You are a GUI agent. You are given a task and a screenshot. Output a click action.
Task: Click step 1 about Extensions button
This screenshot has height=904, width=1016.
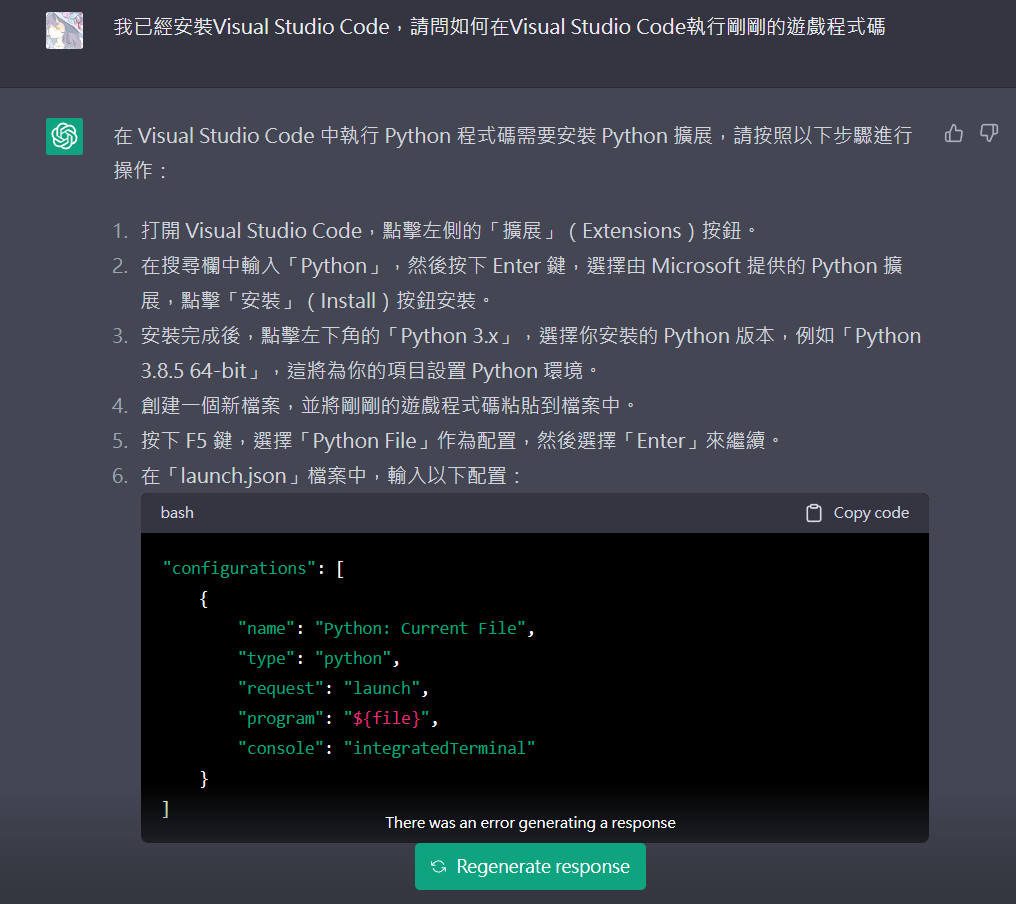coord(448,231)
